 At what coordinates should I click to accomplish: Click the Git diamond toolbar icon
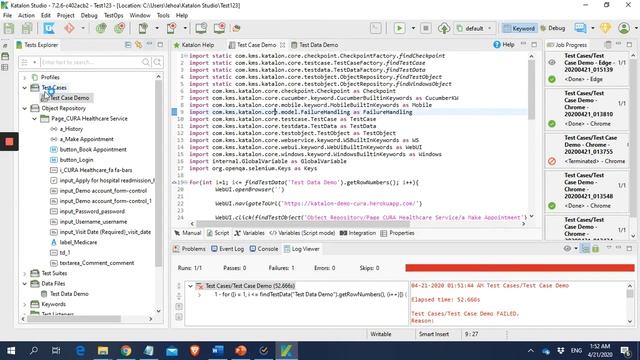69,28
